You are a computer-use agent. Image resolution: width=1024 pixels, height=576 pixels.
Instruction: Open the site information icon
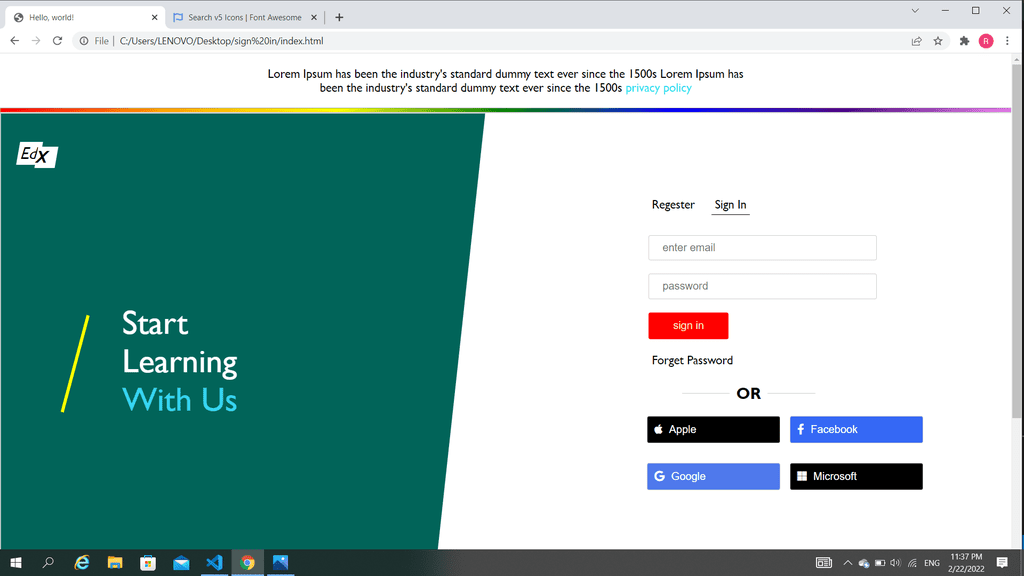pyautogui.click(x=84, y=40)
